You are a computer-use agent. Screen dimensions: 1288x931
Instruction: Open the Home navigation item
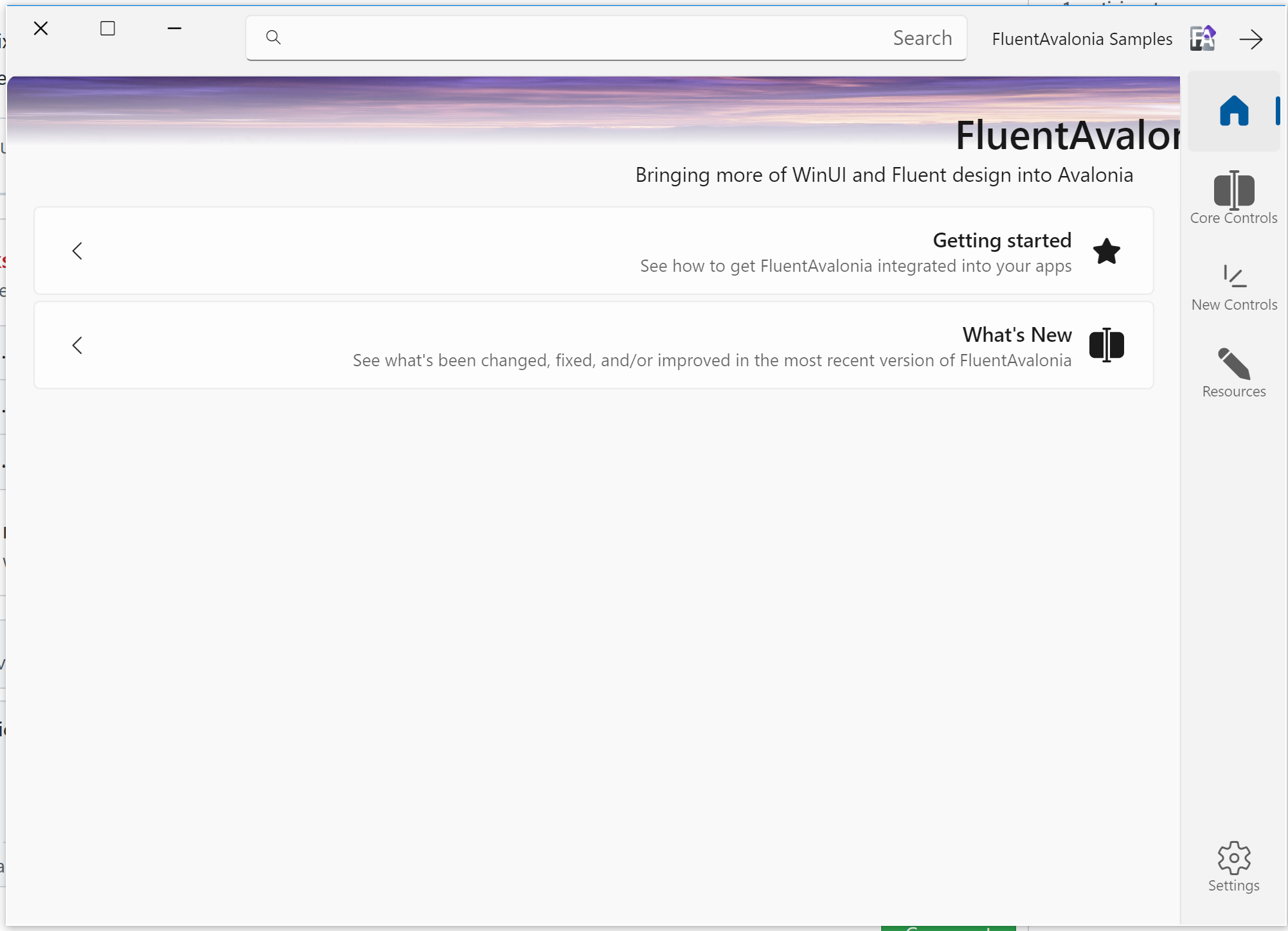coord(1233,111)
